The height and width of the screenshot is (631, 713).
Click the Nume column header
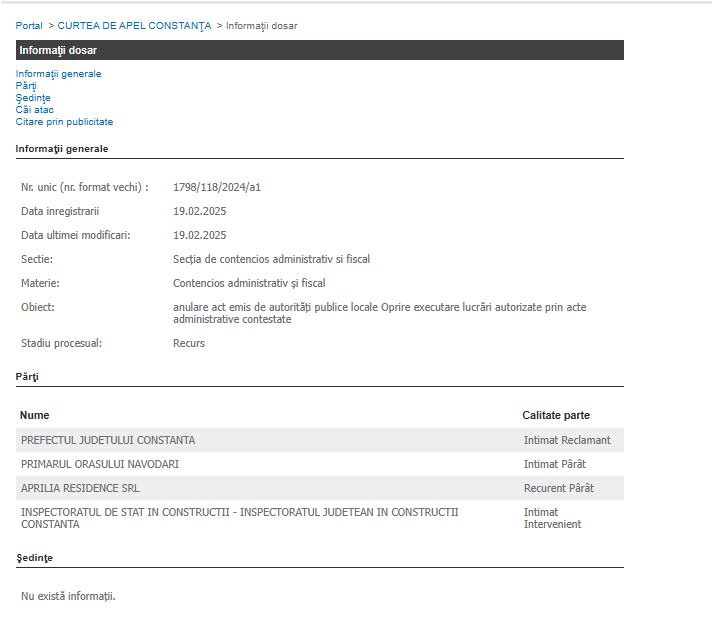(x=35, y=415)
